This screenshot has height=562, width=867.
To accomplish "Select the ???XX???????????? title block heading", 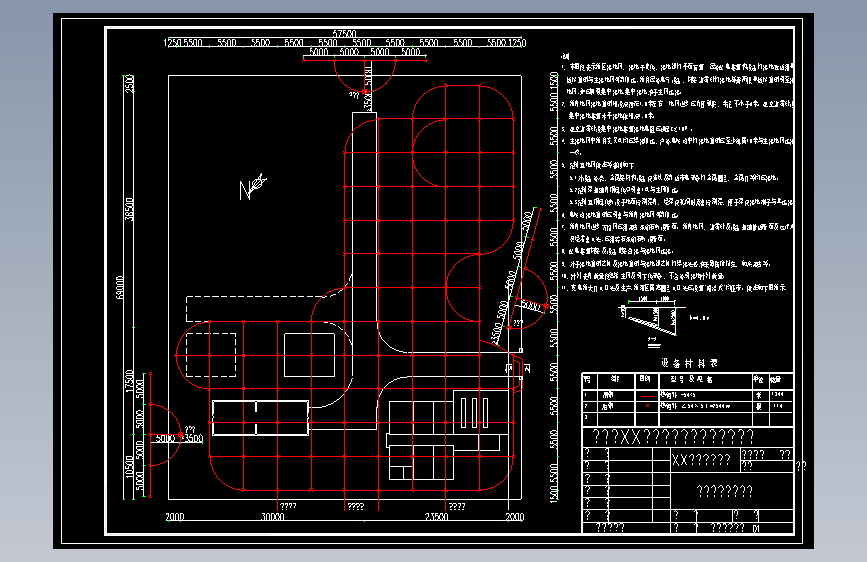I will 673,437.
